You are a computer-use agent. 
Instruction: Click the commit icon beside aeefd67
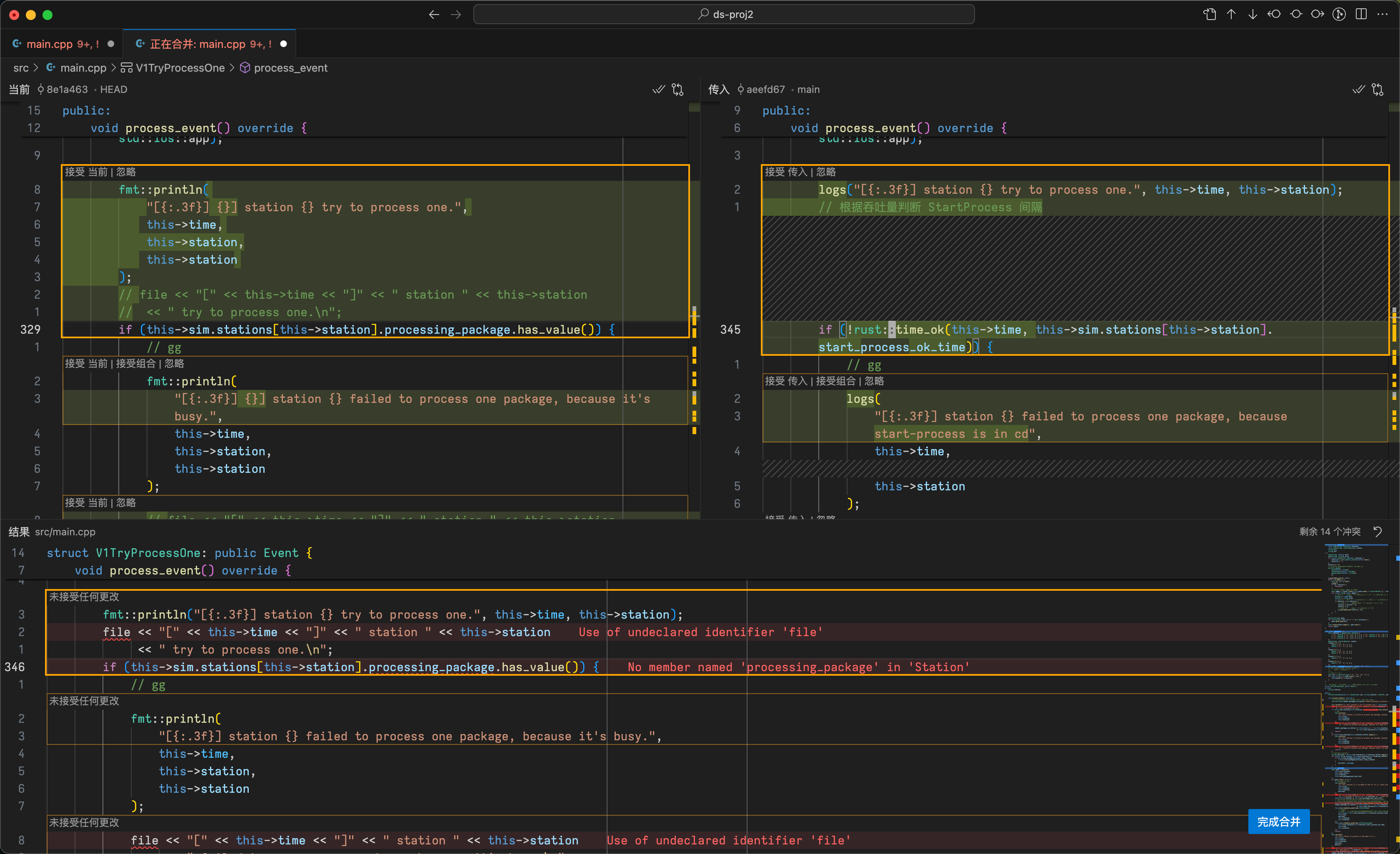click(x=740, y=89)
